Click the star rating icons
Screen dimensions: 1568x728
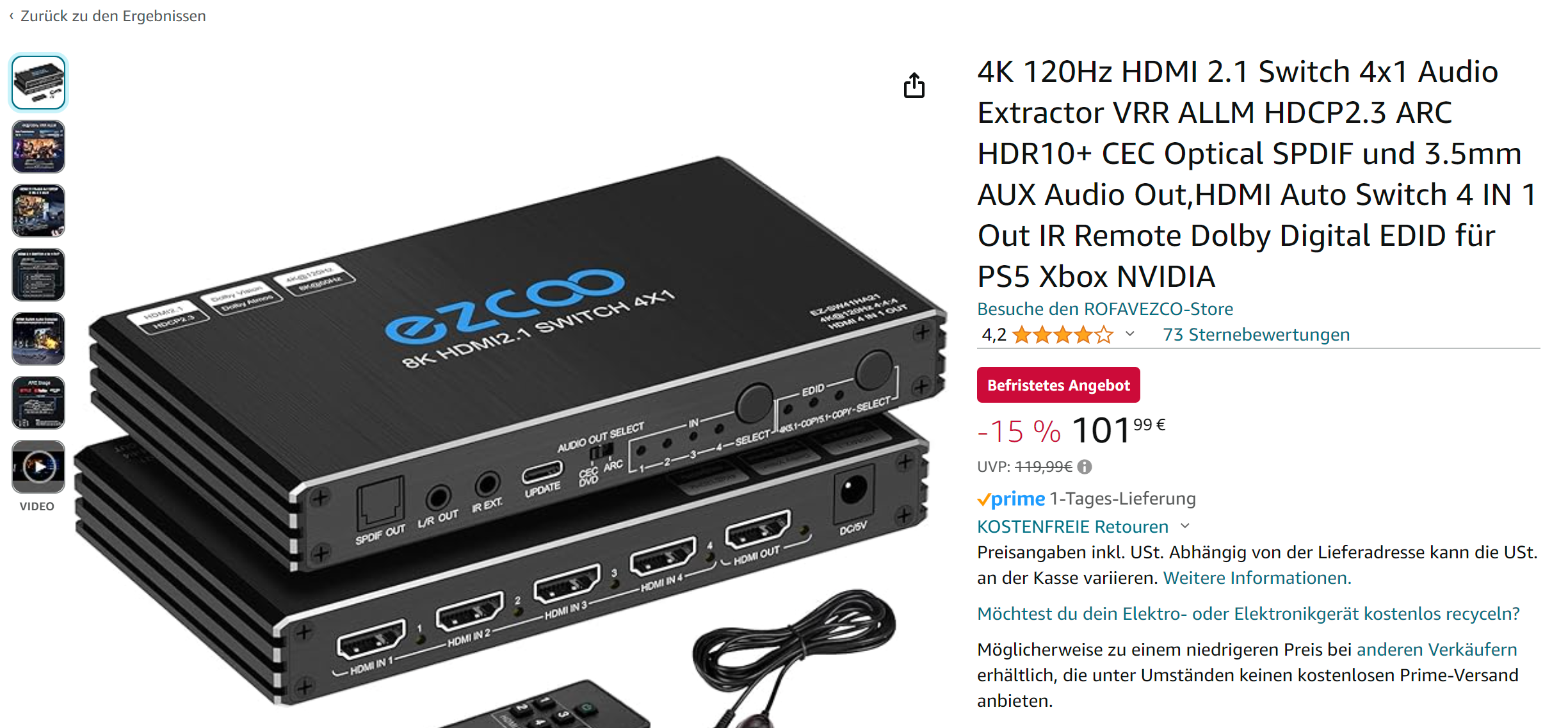click(1063, 335)
